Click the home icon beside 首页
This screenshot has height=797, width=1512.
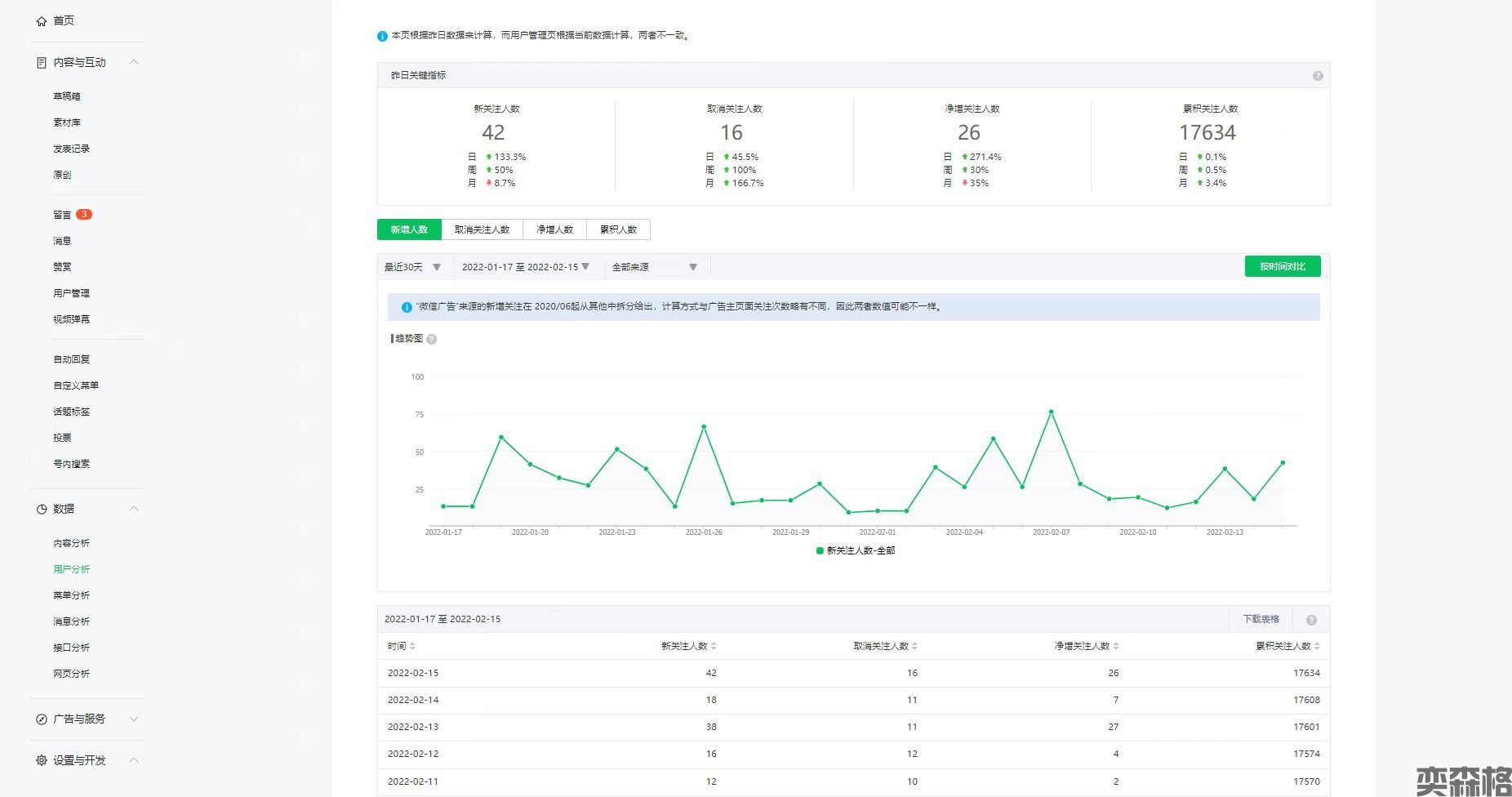point(42,21)
